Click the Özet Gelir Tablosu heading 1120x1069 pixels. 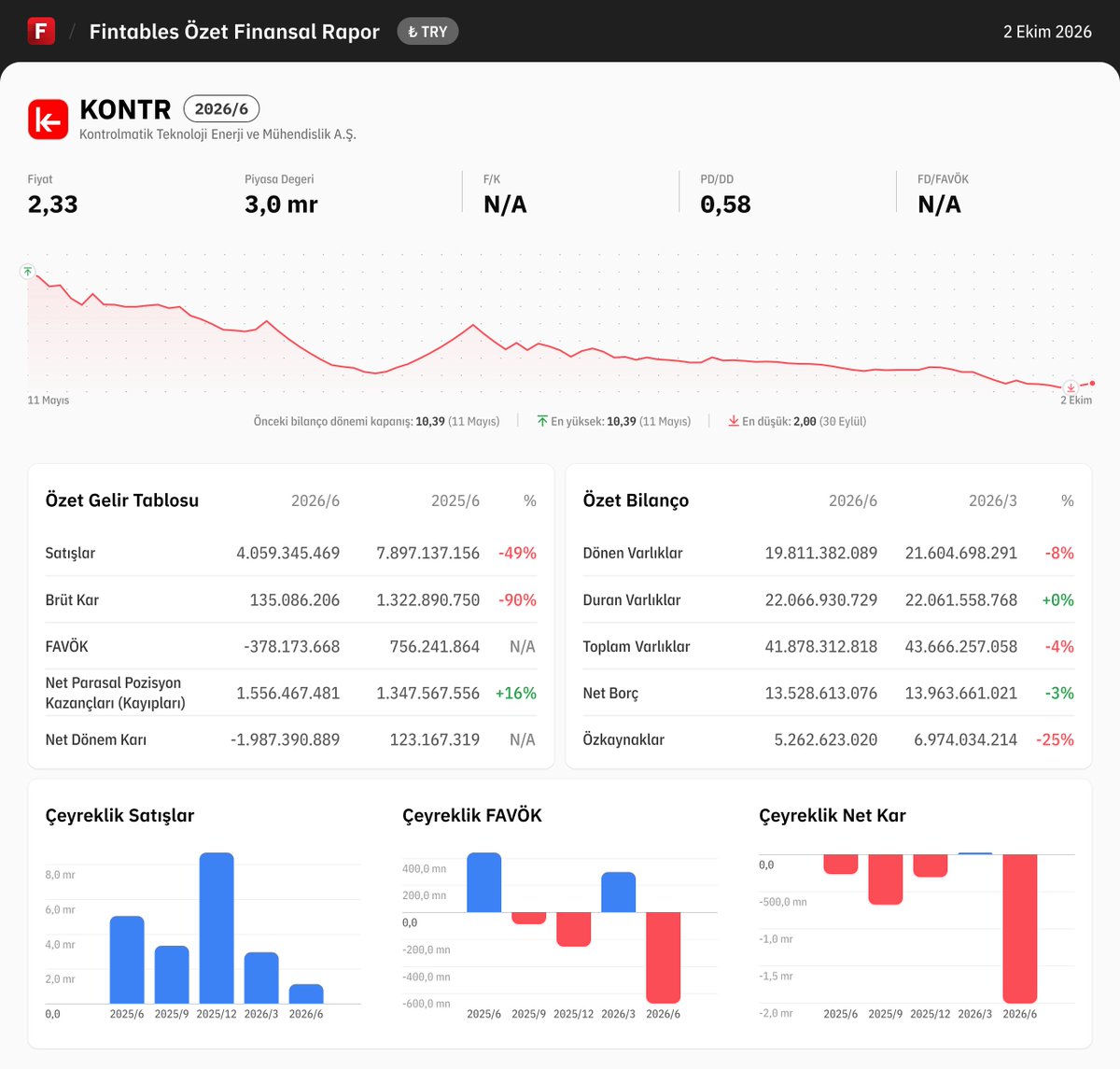pos(122,500)
